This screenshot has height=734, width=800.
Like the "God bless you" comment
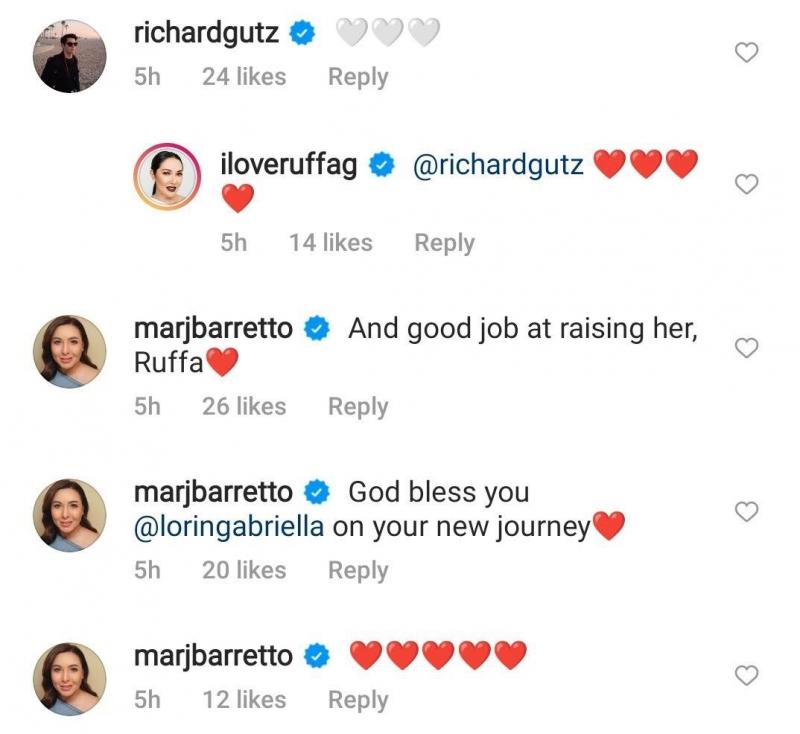(747, 511)
